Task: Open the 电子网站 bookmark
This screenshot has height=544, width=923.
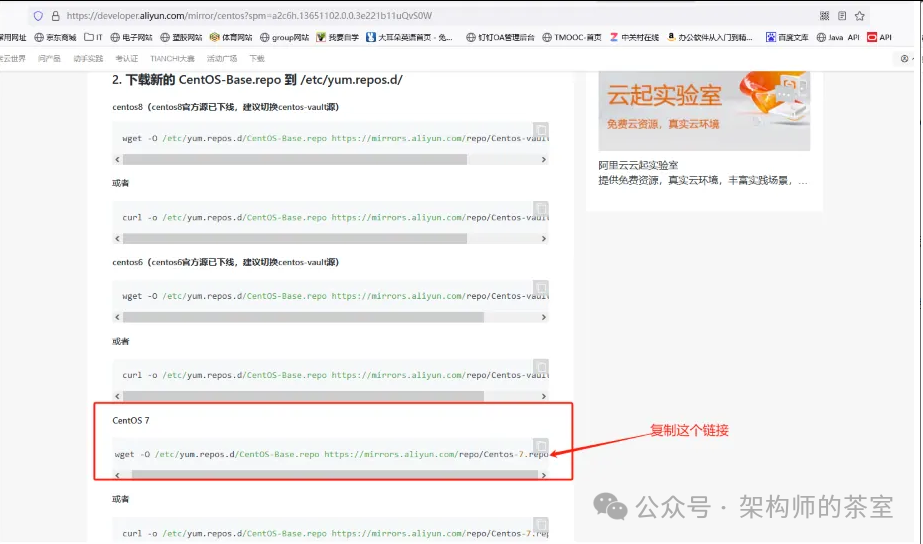Action: [131, 37]
